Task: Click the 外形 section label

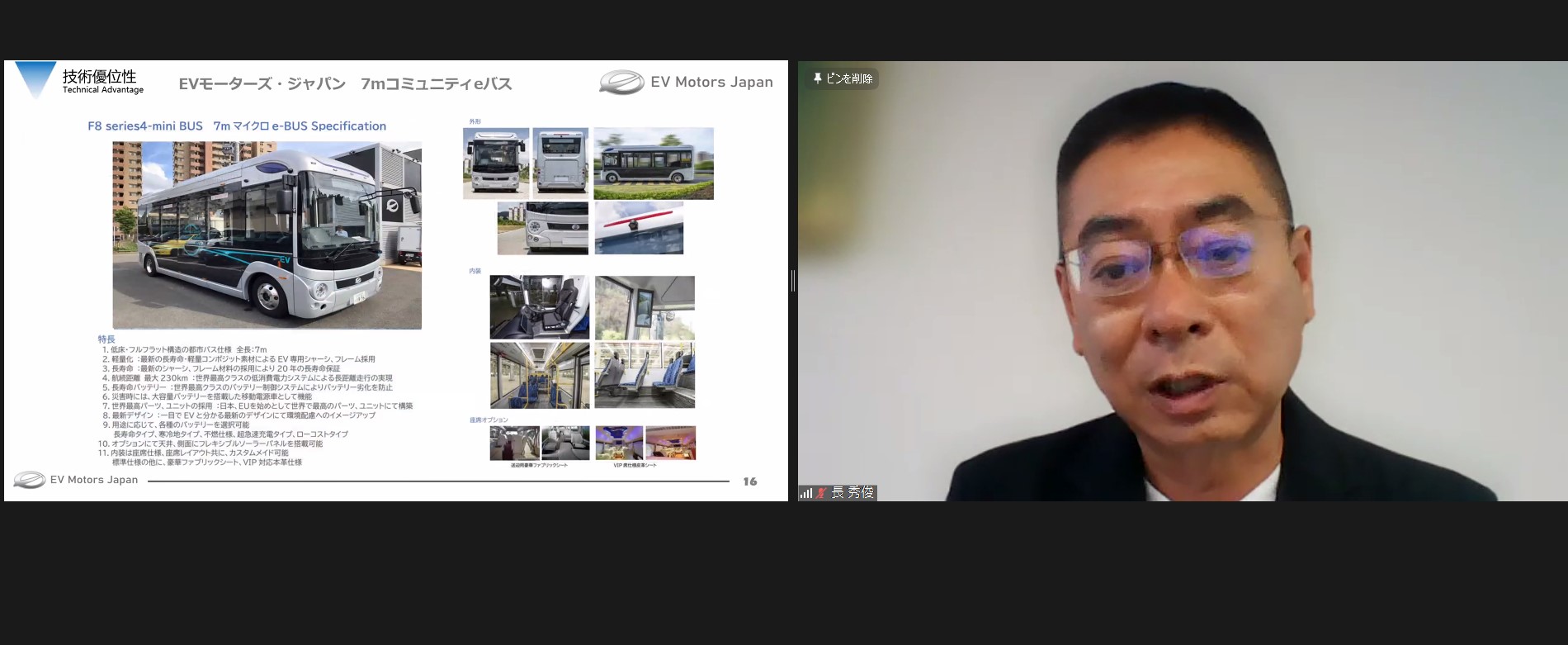Action: coord(475,121)
